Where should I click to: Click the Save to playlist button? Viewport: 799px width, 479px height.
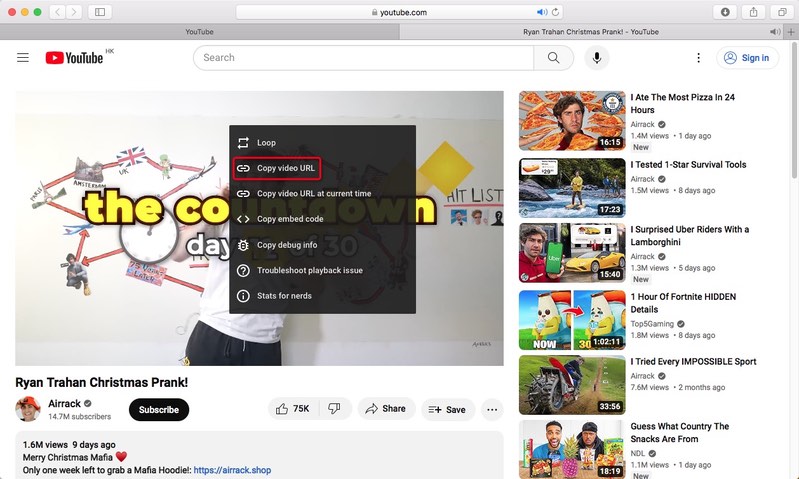click(447, 409)
